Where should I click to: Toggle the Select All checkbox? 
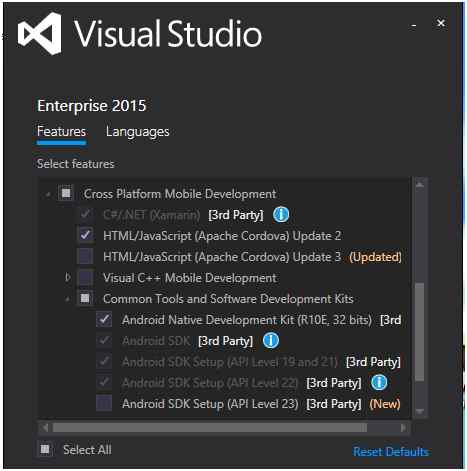pyautogui.click(x=45, y=450)
